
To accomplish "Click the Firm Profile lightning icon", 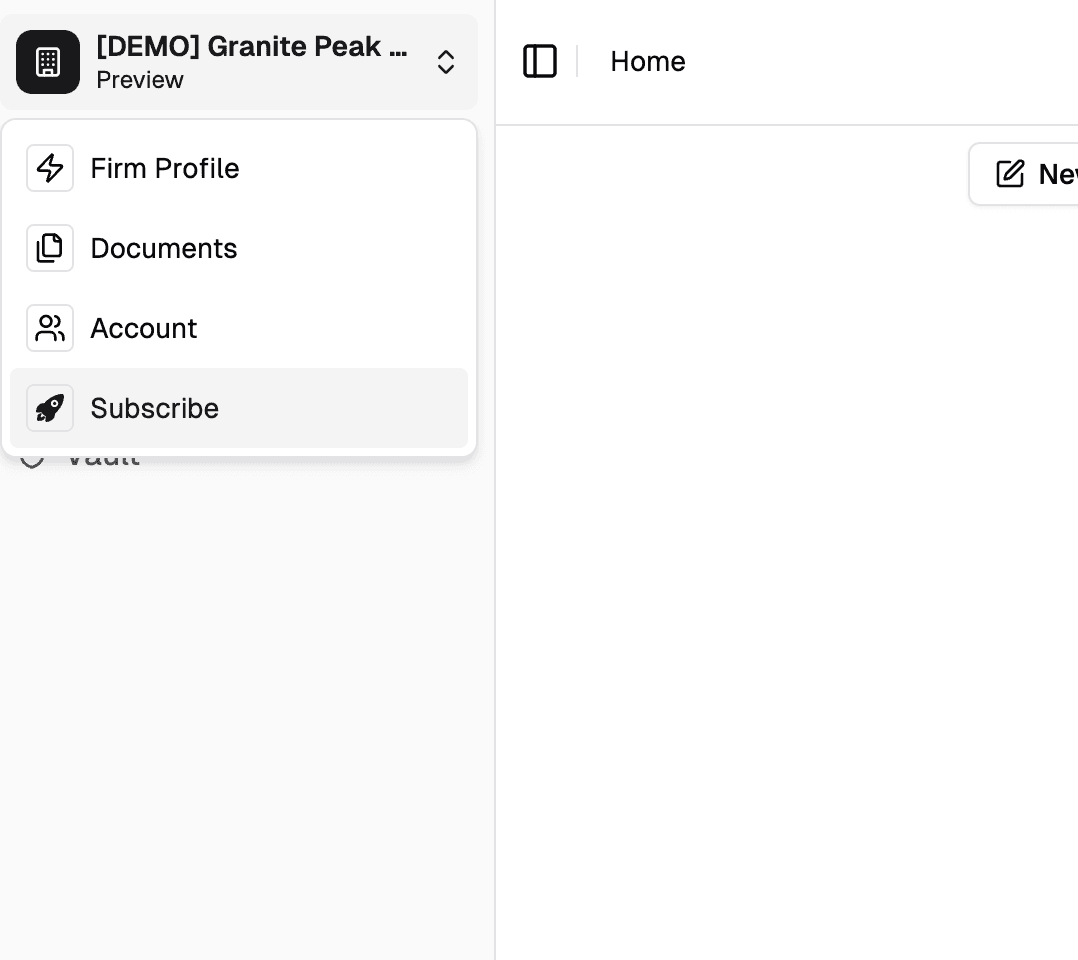I will point(50,168).
